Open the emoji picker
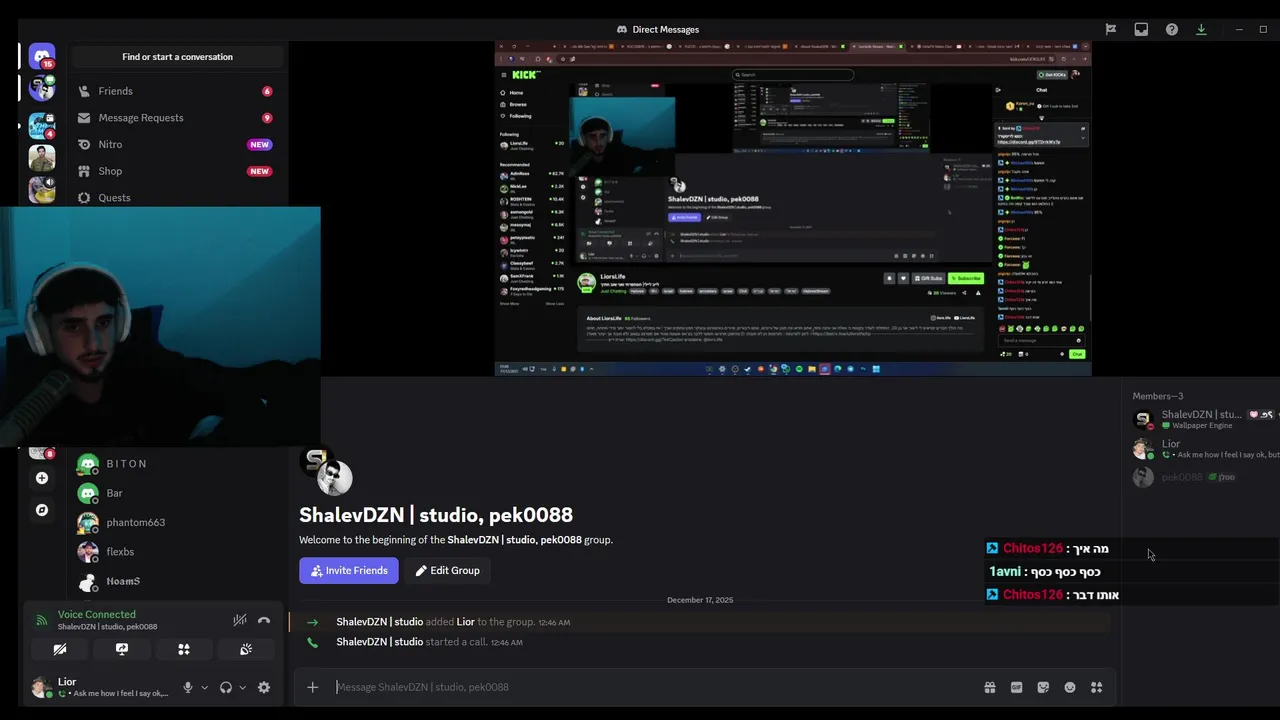Viewport: 1280px width, 720px height. point(1070,687)
